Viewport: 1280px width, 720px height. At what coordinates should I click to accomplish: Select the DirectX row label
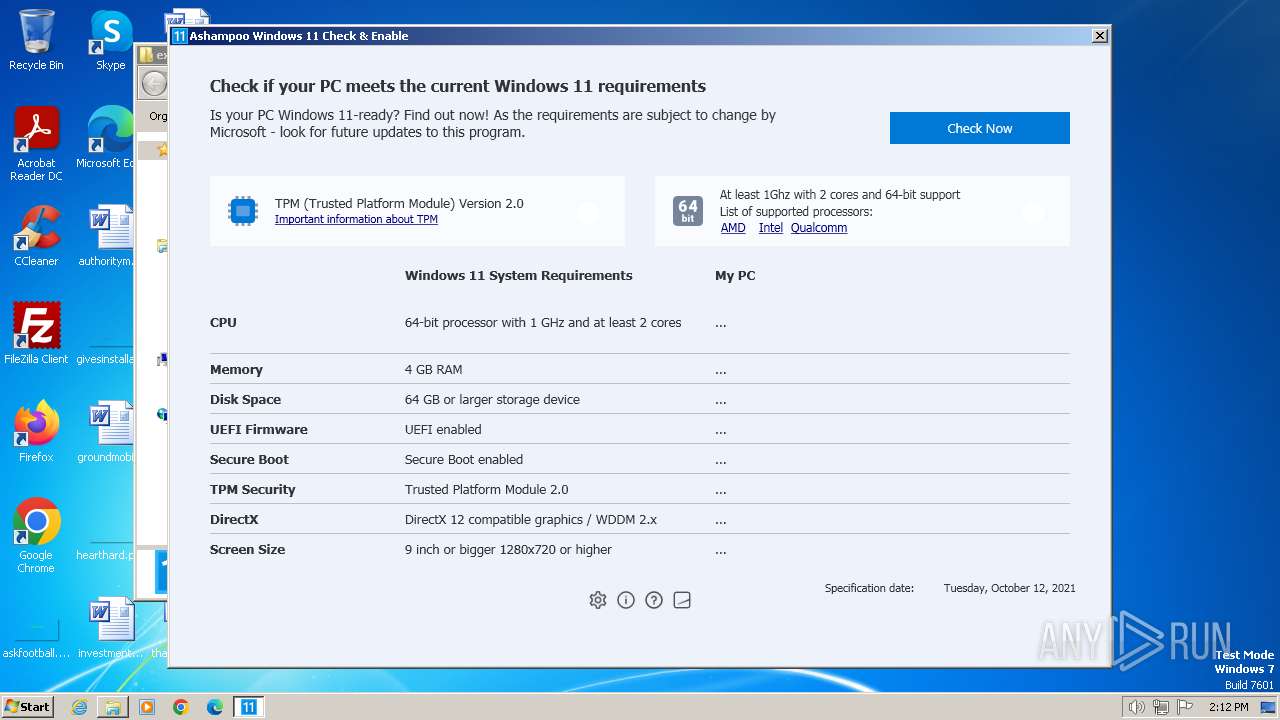pos(234,520)
